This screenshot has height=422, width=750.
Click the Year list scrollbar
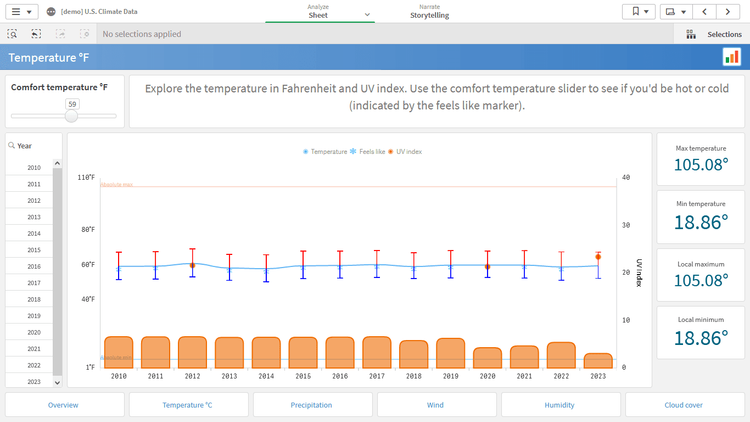[x=57, y=260]
